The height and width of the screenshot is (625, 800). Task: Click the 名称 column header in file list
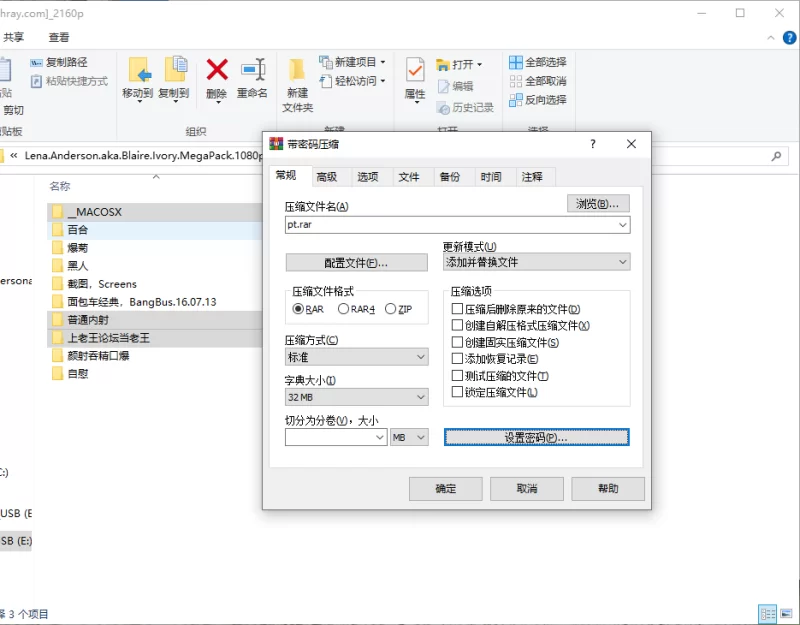coord(60,186)
